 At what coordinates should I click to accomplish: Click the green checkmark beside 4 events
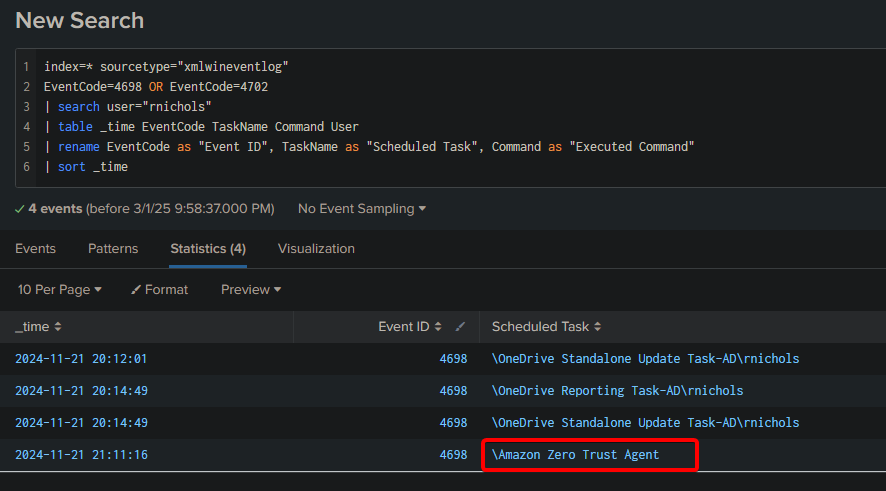19,209
